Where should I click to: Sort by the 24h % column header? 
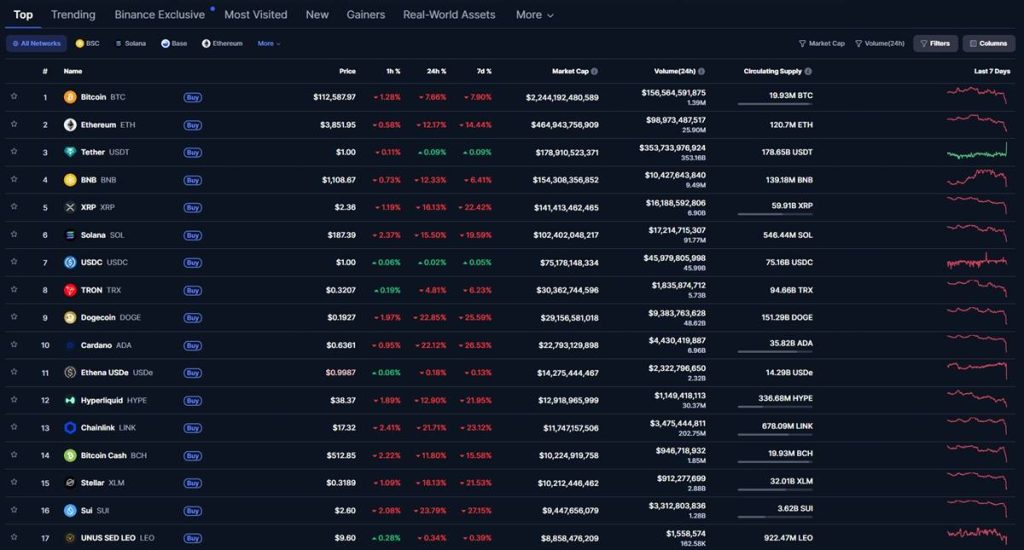pos(436,71)
